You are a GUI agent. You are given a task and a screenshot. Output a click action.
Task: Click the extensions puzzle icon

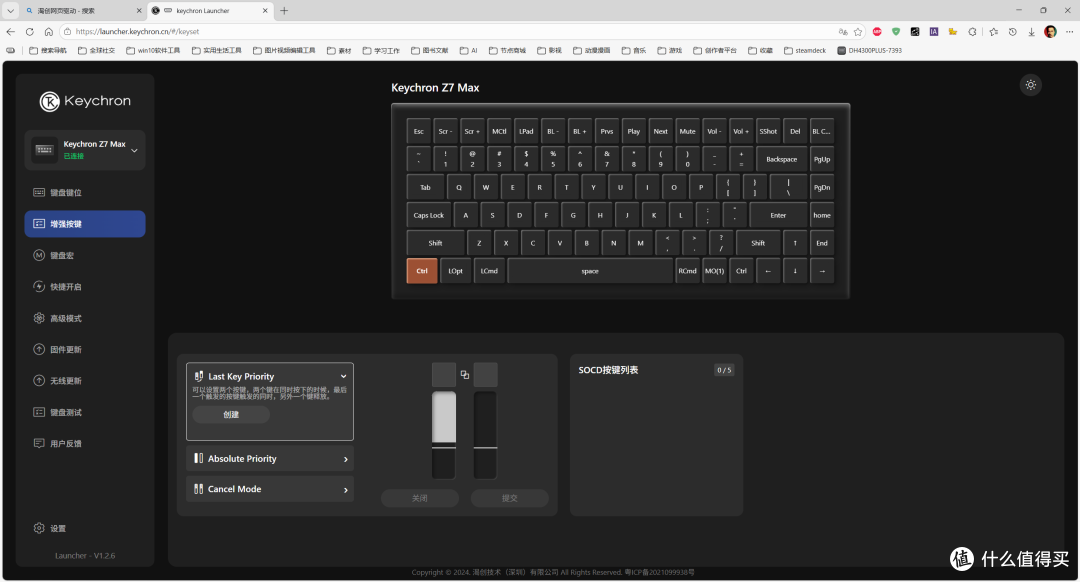(x=972, y=32)
